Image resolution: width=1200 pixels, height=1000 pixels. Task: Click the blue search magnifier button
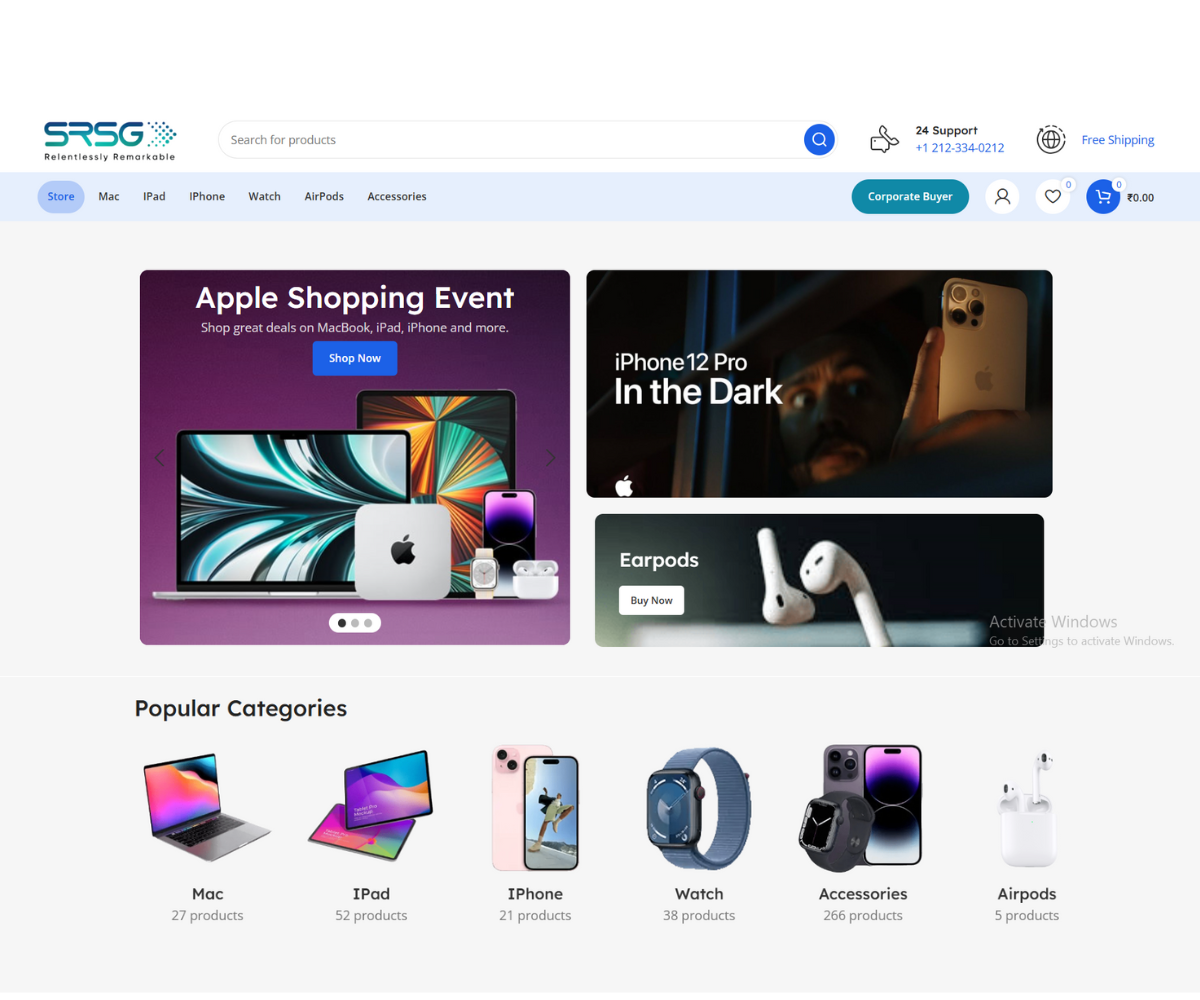tap(819, 140)
